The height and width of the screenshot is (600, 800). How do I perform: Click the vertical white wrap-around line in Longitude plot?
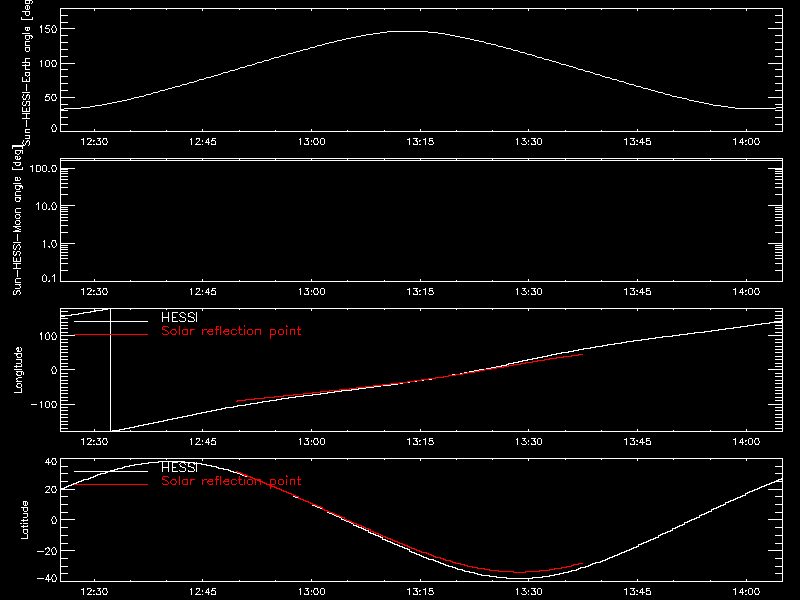pos(110,370)
